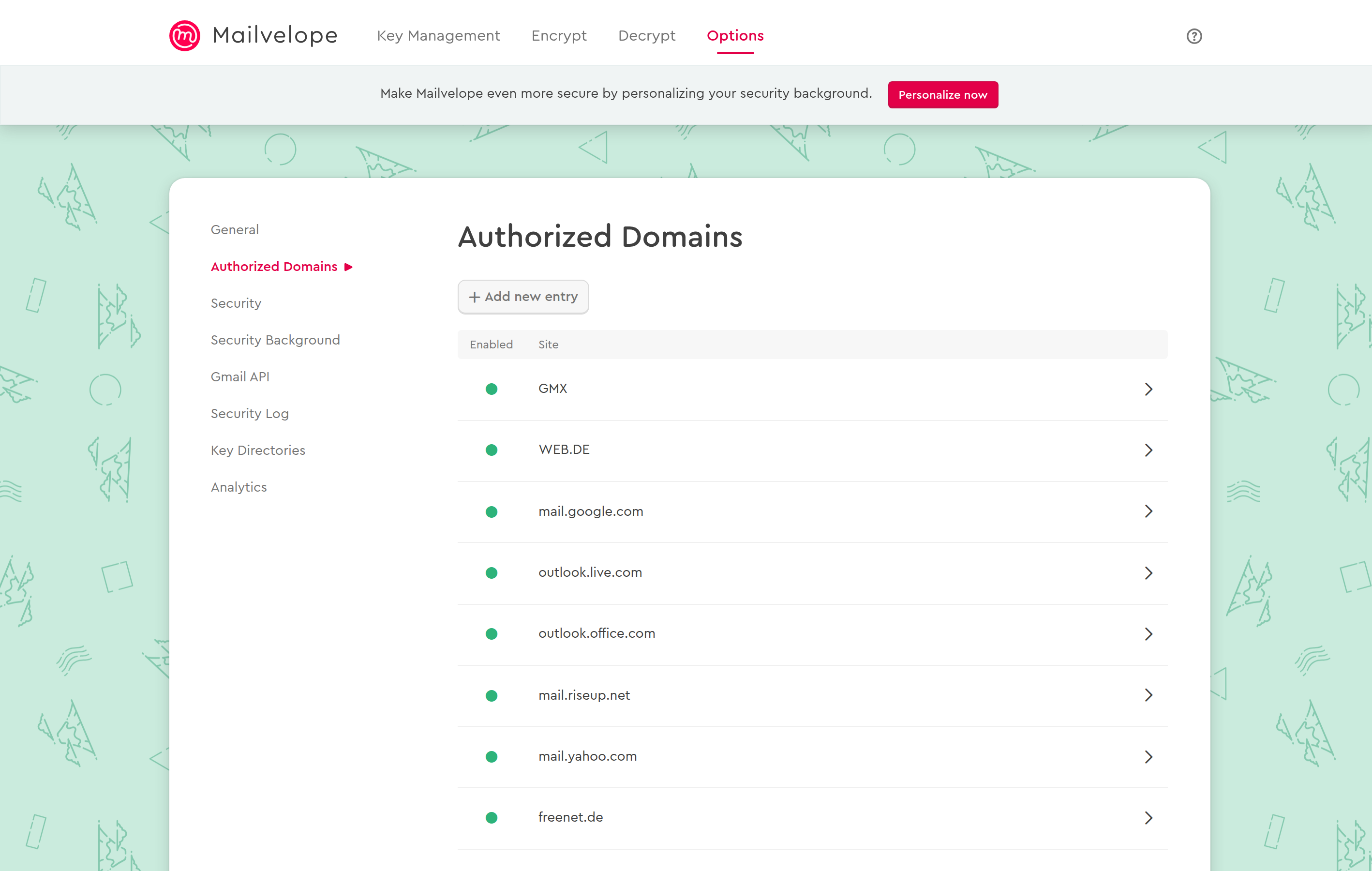Viewport: 1372px width, 871px height.
Task: Click the green enabled dot for GMX
Action: (491, 390)
